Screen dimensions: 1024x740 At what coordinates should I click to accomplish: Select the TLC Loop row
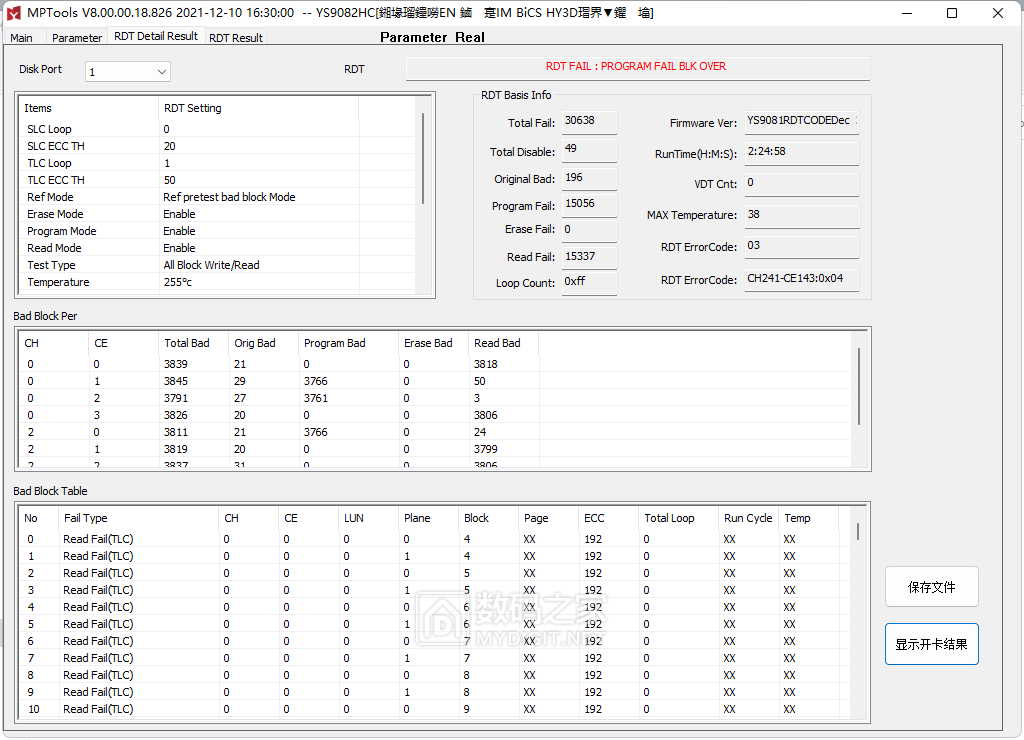coord(217,163)
